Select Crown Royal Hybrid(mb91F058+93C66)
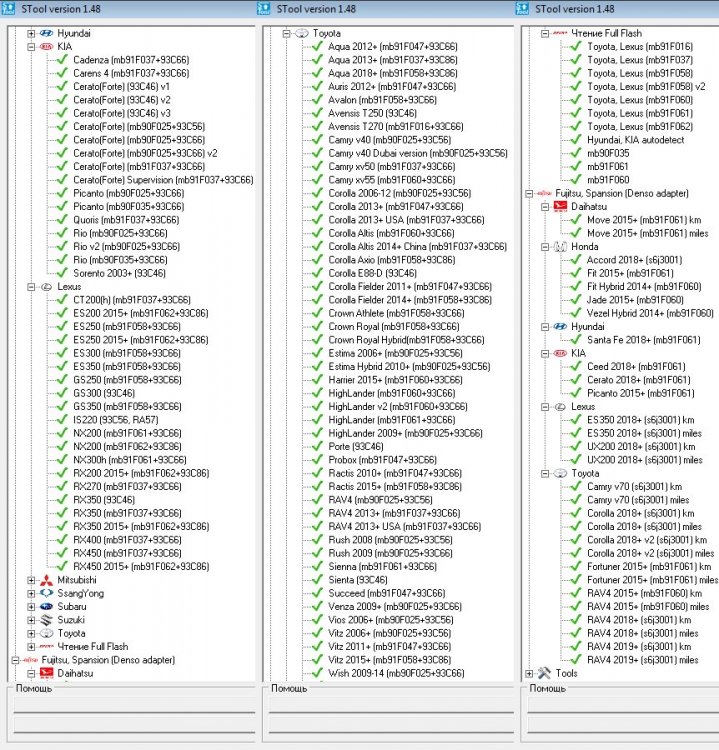The height and width of the screenshot is (750, 719). [407, 340]
